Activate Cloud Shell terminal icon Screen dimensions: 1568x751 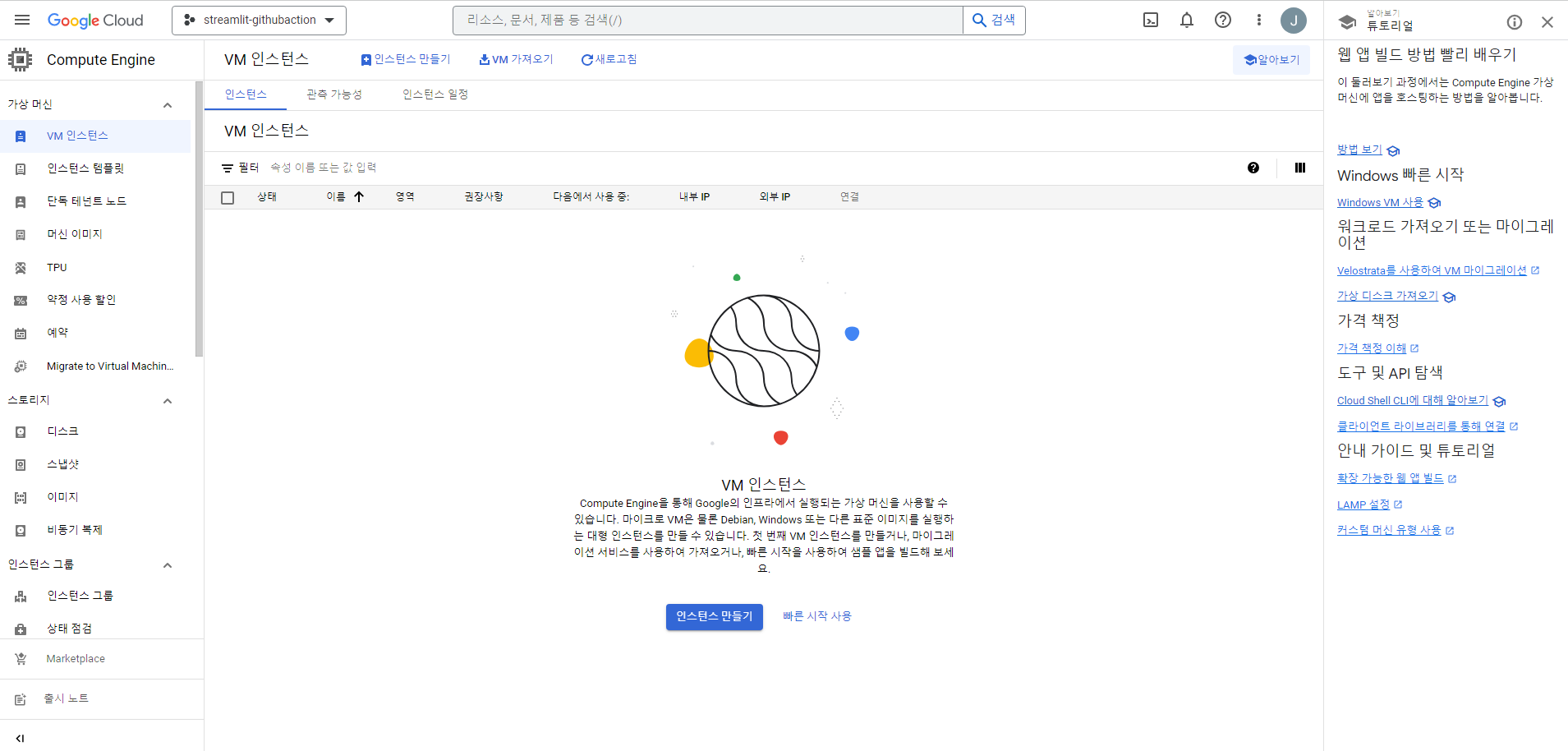pos(1151,20)
